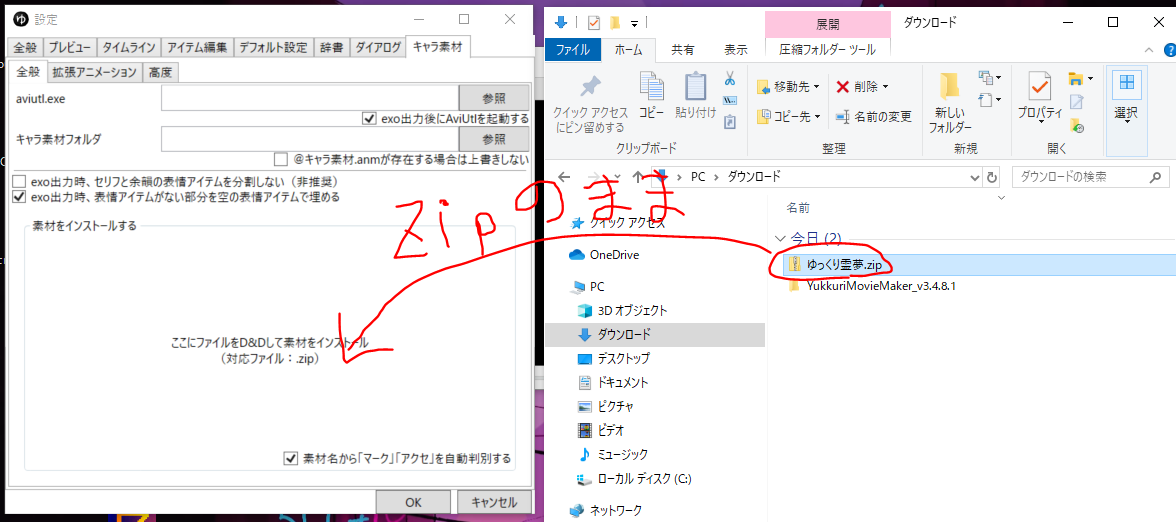This screenshot has width=1176, height=522.
Task: Click the Edit icon in Open group
Action: 1076,101
